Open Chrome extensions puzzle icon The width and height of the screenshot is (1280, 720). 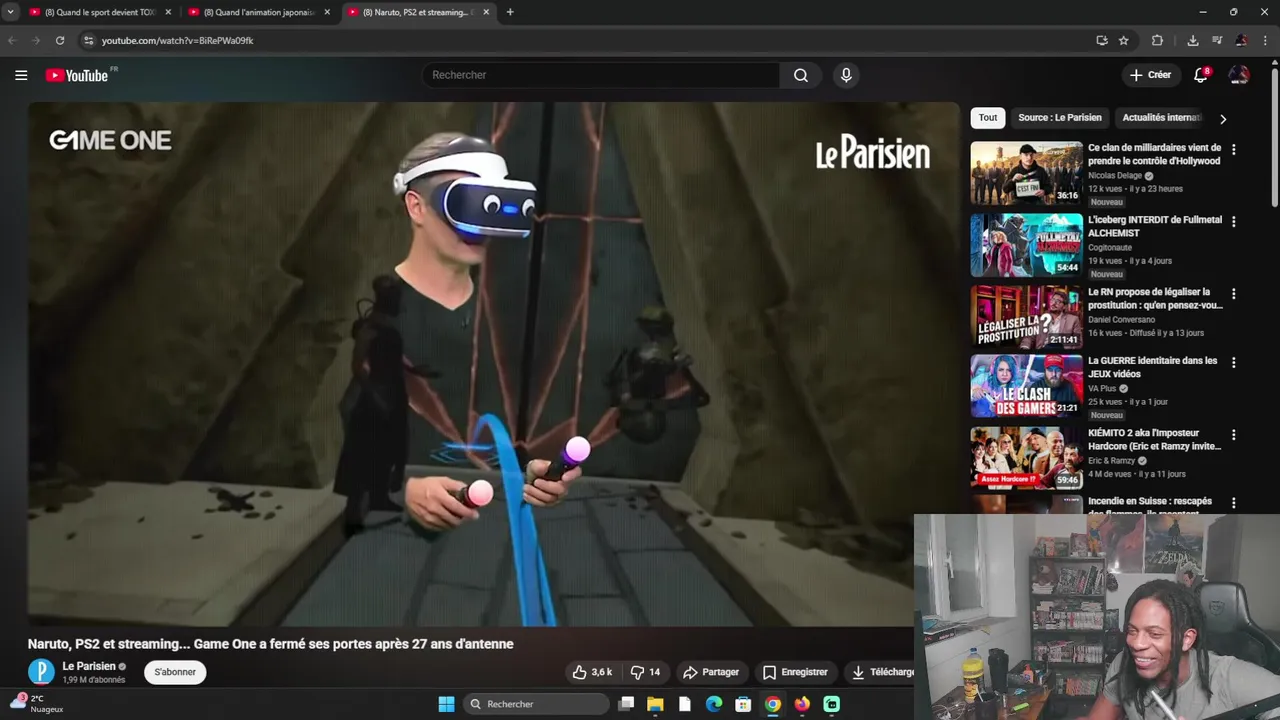pyautogui.click(x=1157, y=40)
